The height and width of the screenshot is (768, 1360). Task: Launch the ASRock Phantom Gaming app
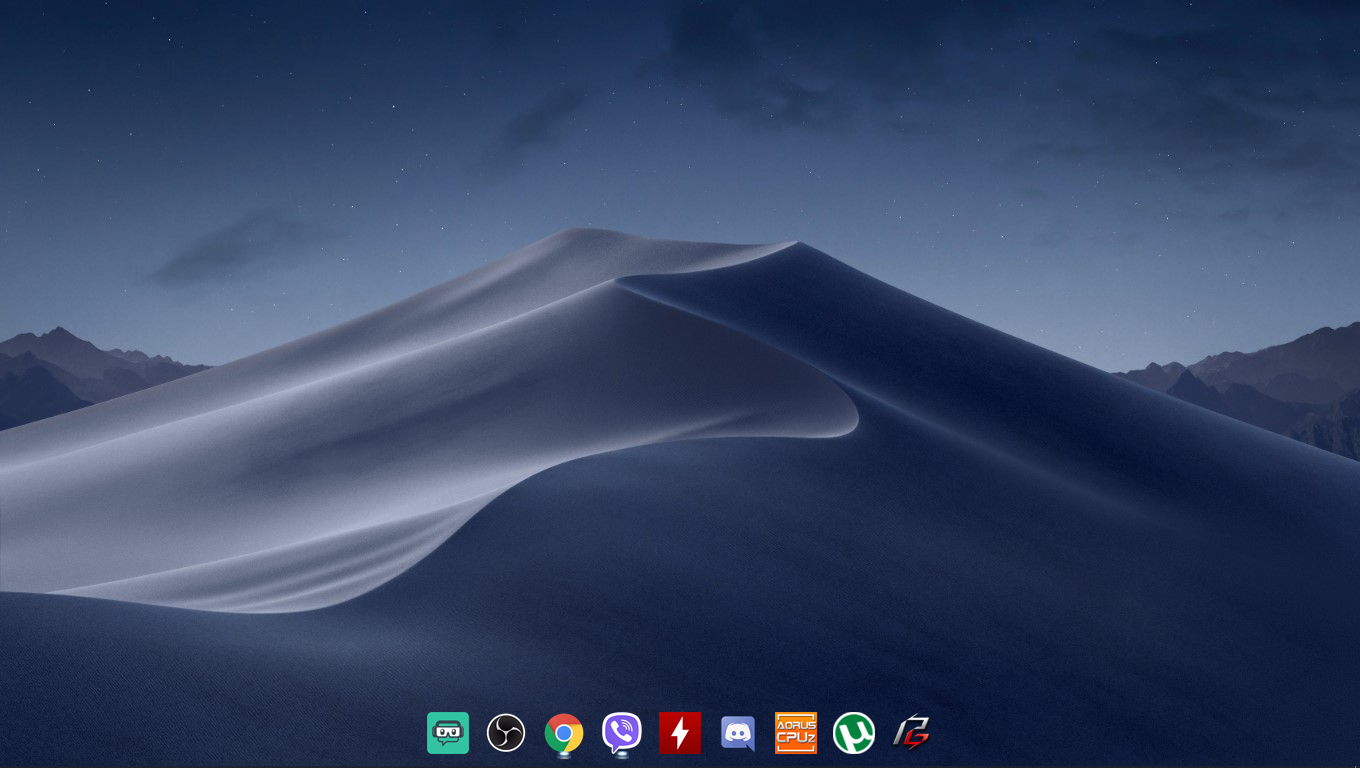[x=911, y=733]
